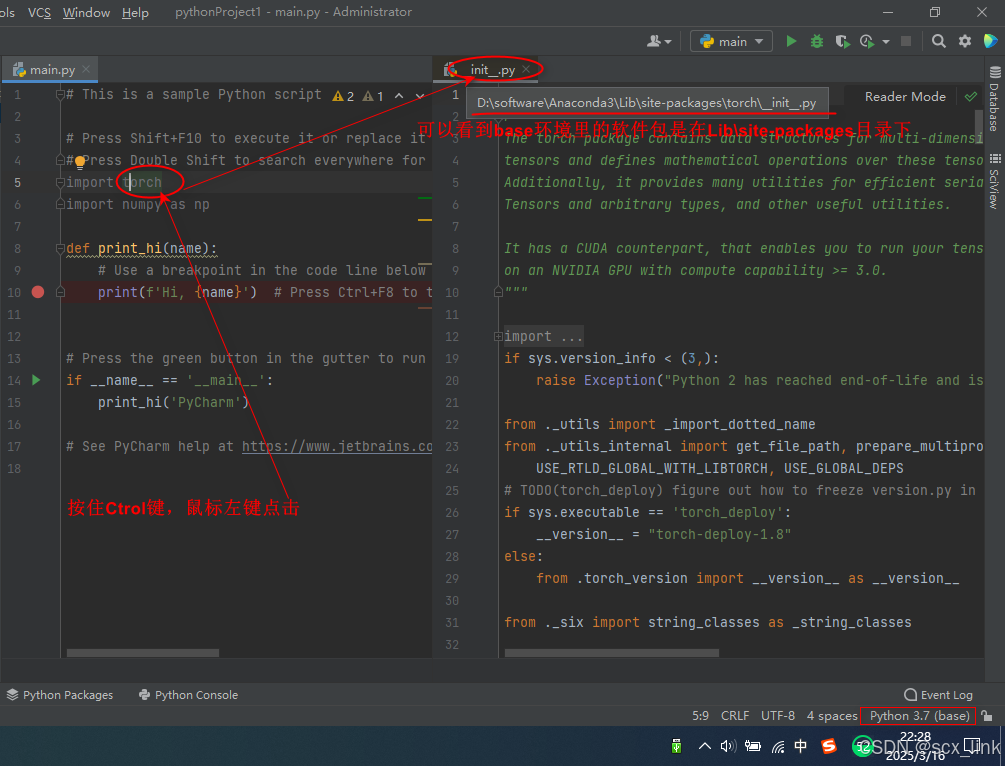This screenshot has width=1005, height=766.
Task: Open the VCS menu
Action: (x=39, y=12)
